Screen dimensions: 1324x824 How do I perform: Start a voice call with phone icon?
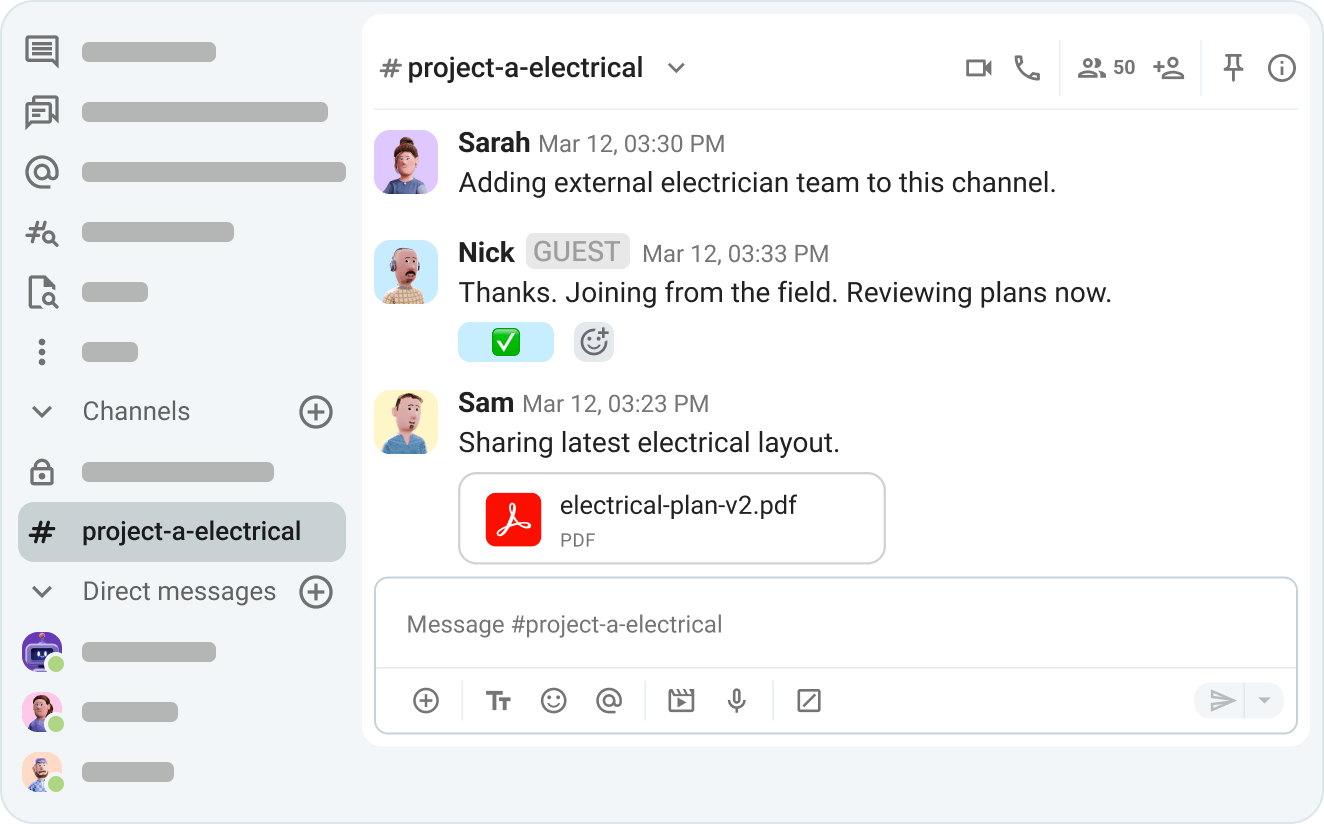click(x=1027, y=68)
